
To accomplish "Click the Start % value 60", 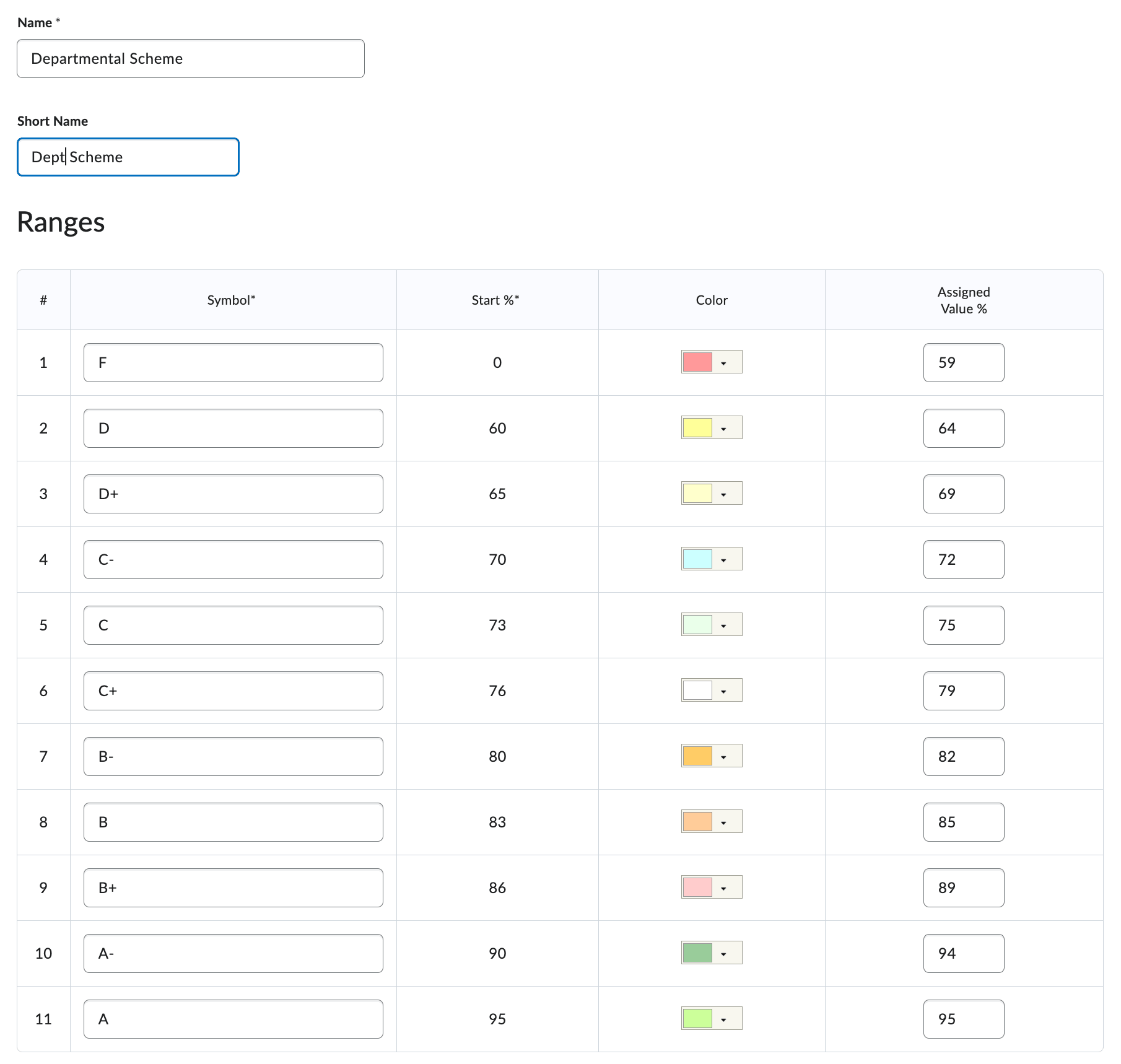I will click(x=497, y=429).
